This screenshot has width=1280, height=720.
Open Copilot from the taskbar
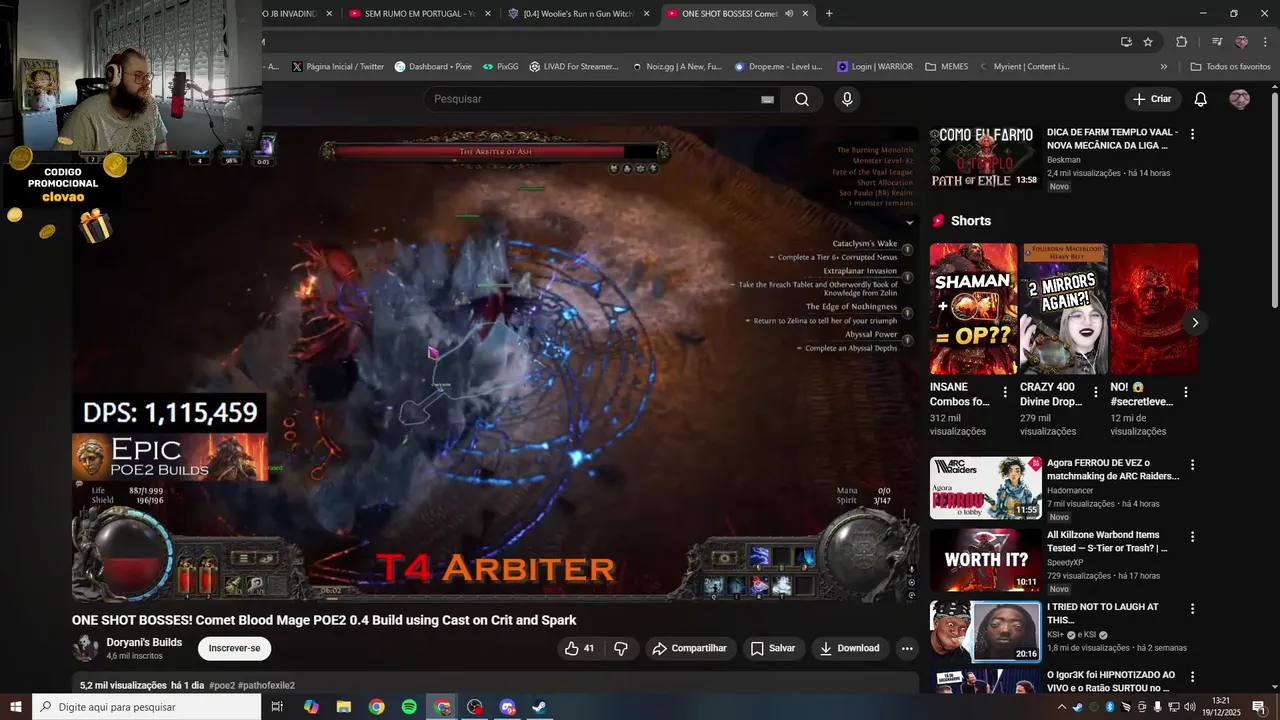click(311, 707)
